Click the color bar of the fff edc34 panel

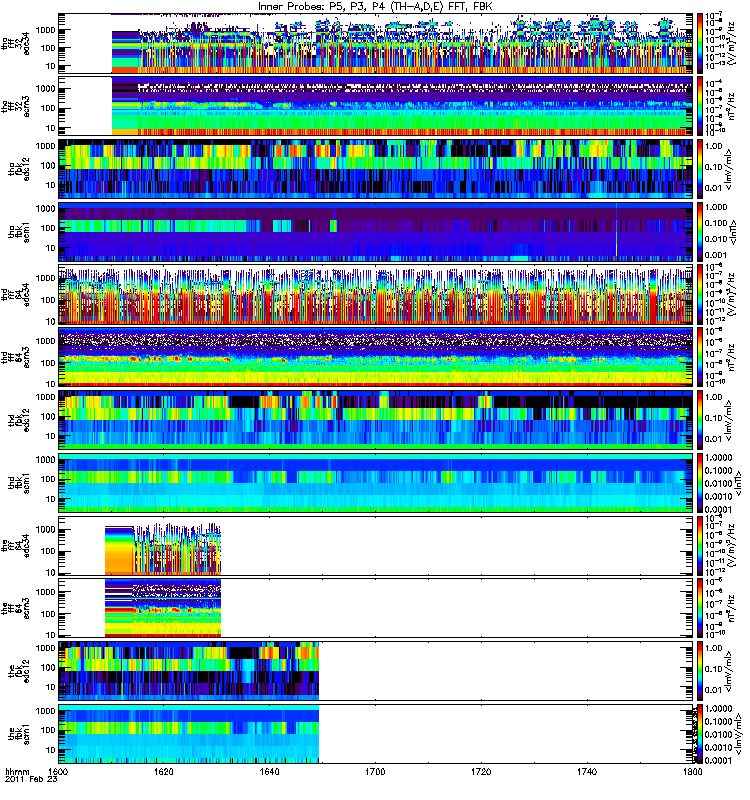[701, 546]
